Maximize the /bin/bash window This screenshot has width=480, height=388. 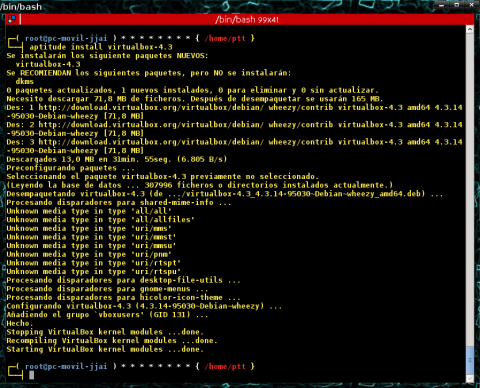(457, 5)
